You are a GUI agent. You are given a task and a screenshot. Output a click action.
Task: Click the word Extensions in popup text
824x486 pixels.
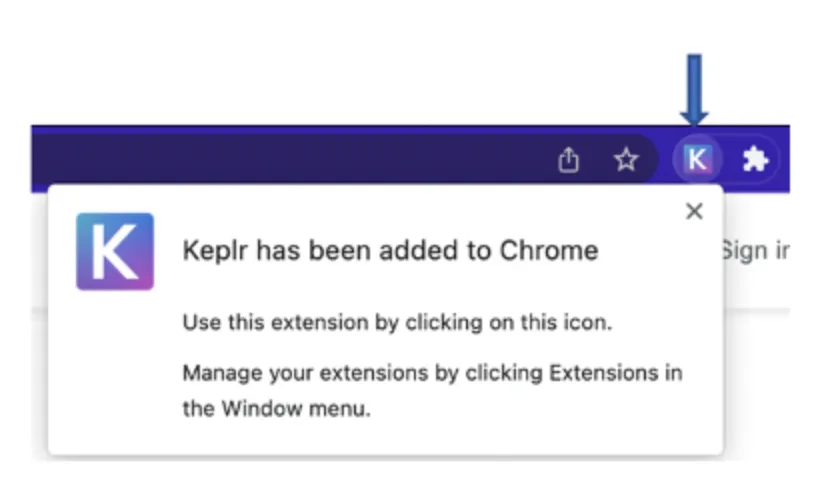[603, 373]
